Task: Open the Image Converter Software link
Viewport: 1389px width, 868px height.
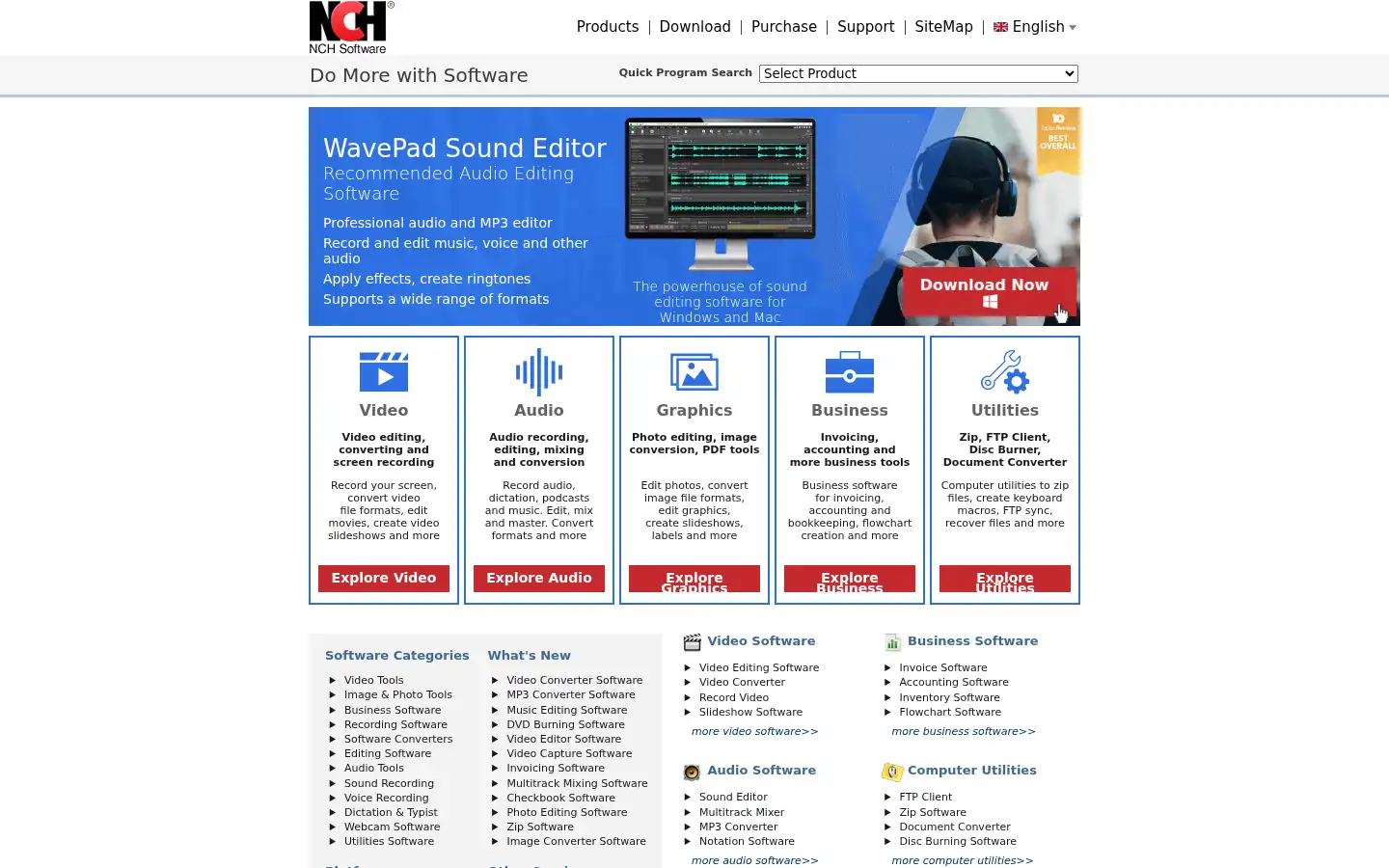Action: (x=577, y=842)
